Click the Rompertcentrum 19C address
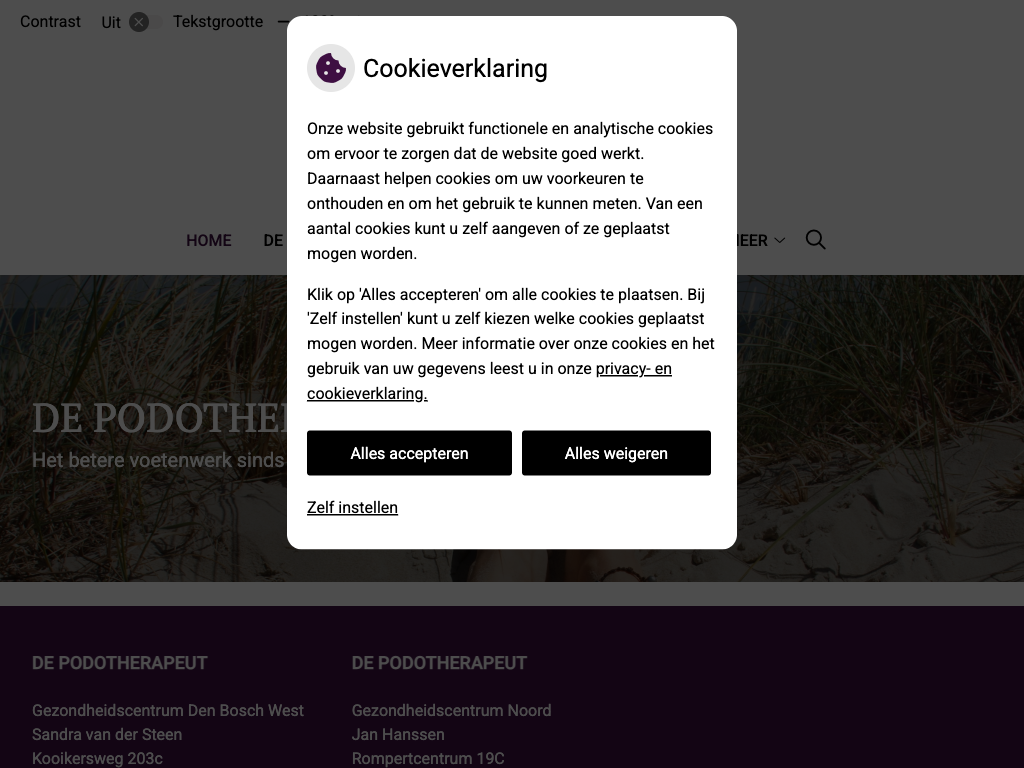1024x768 pixels. pyautogui.click(x=428, y=758)
